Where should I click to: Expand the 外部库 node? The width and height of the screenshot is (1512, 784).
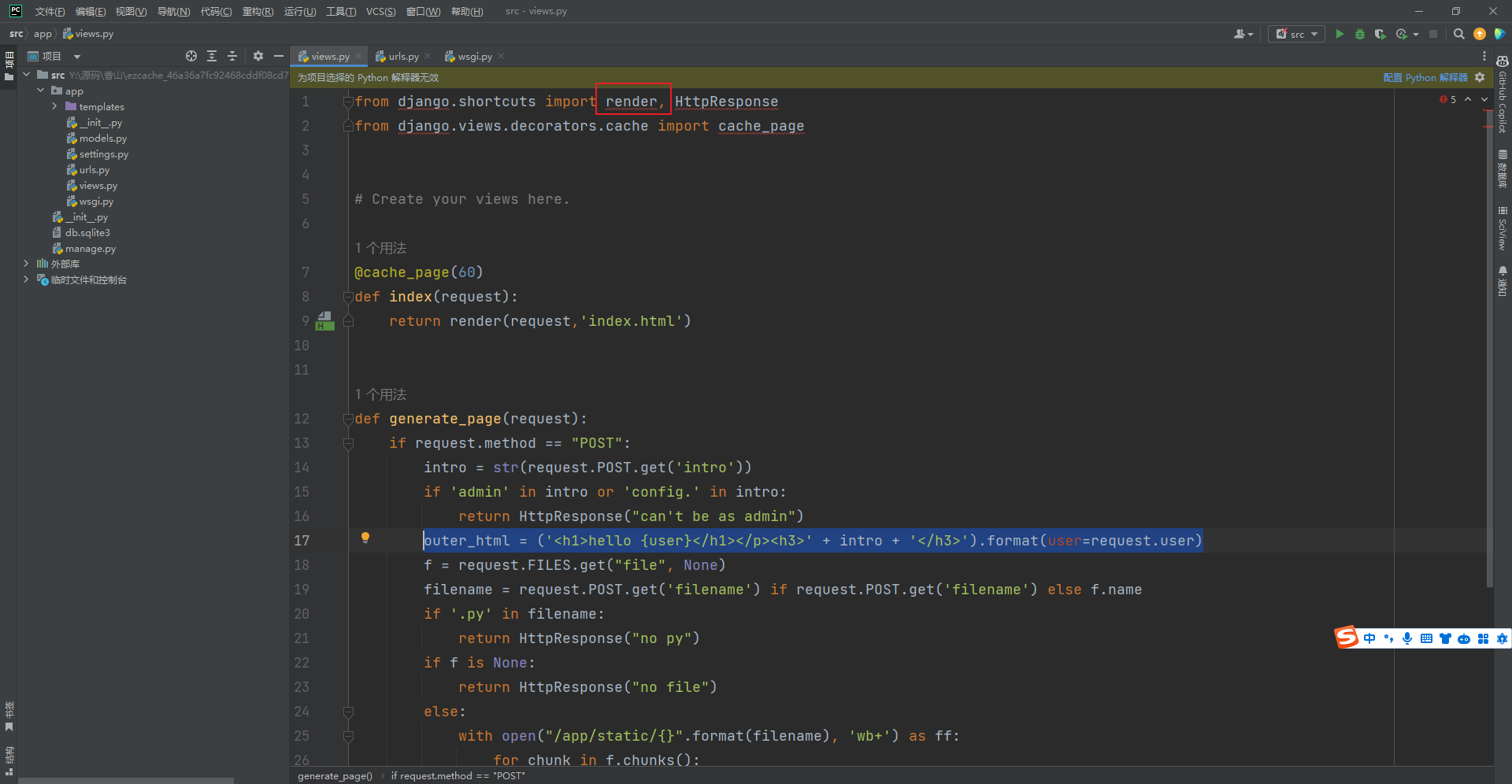(27, 264)
